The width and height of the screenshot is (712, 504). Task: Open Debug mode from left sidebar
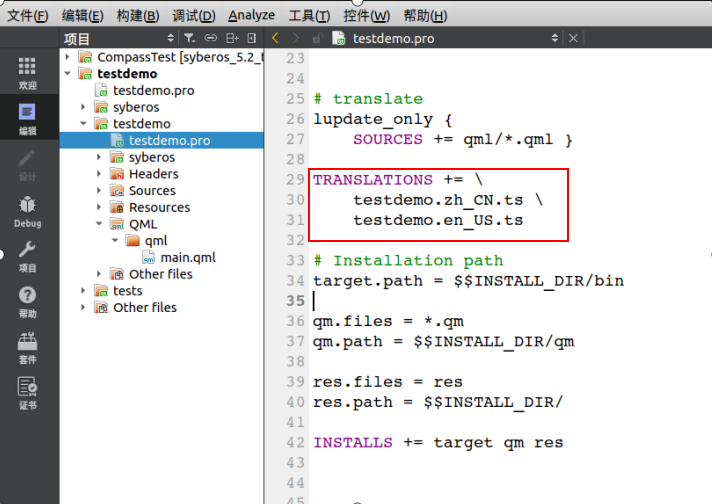27,211
